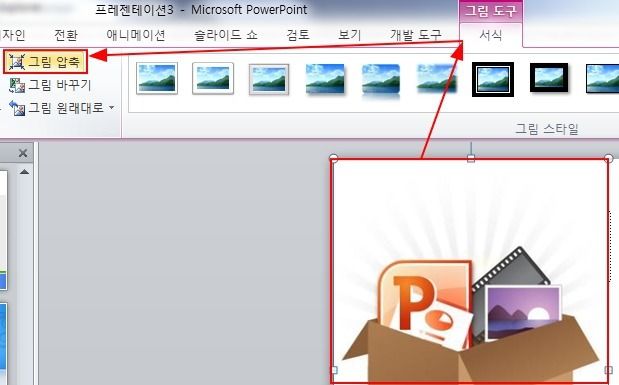The width and height of the screenshot is (619, 385).
Task: Close the slide thumbnail pane with X
Action: 23,153
